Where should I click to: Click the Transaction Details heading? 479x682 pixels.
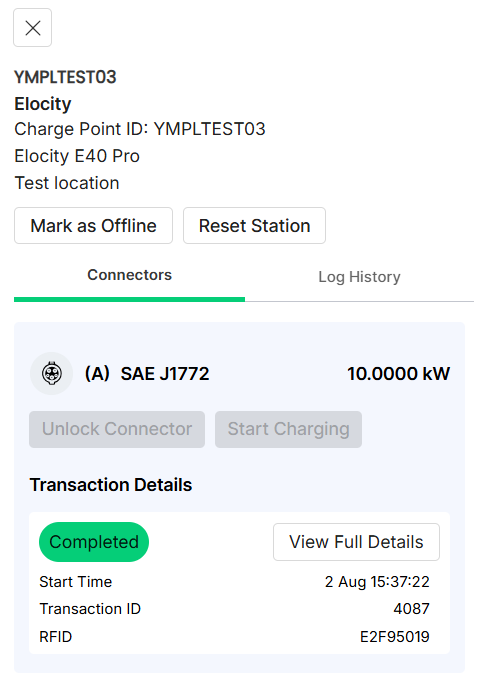(111, 485)
